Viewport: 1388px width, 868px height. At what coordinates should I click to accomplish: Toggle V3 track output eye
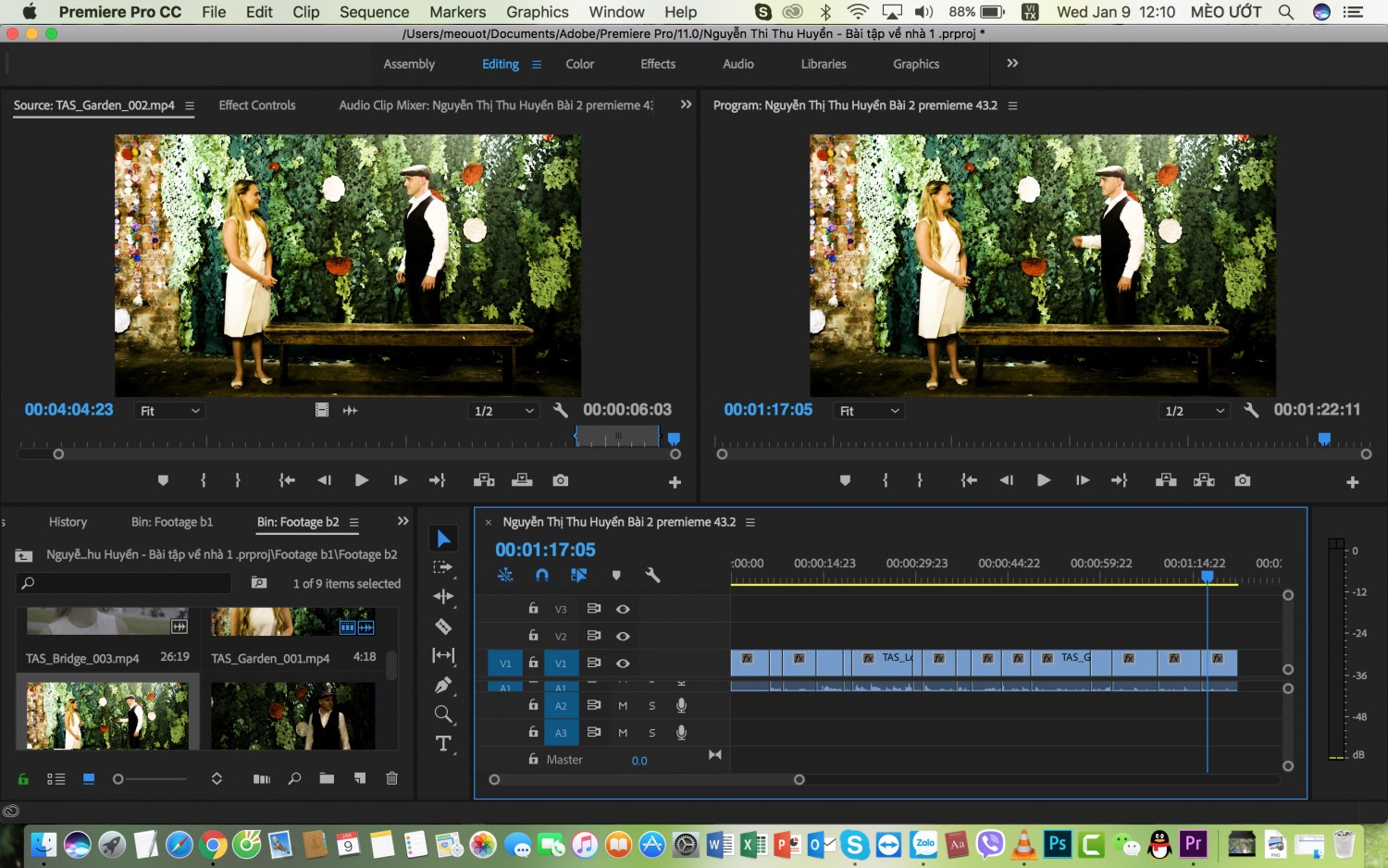(x=623, y=609)
